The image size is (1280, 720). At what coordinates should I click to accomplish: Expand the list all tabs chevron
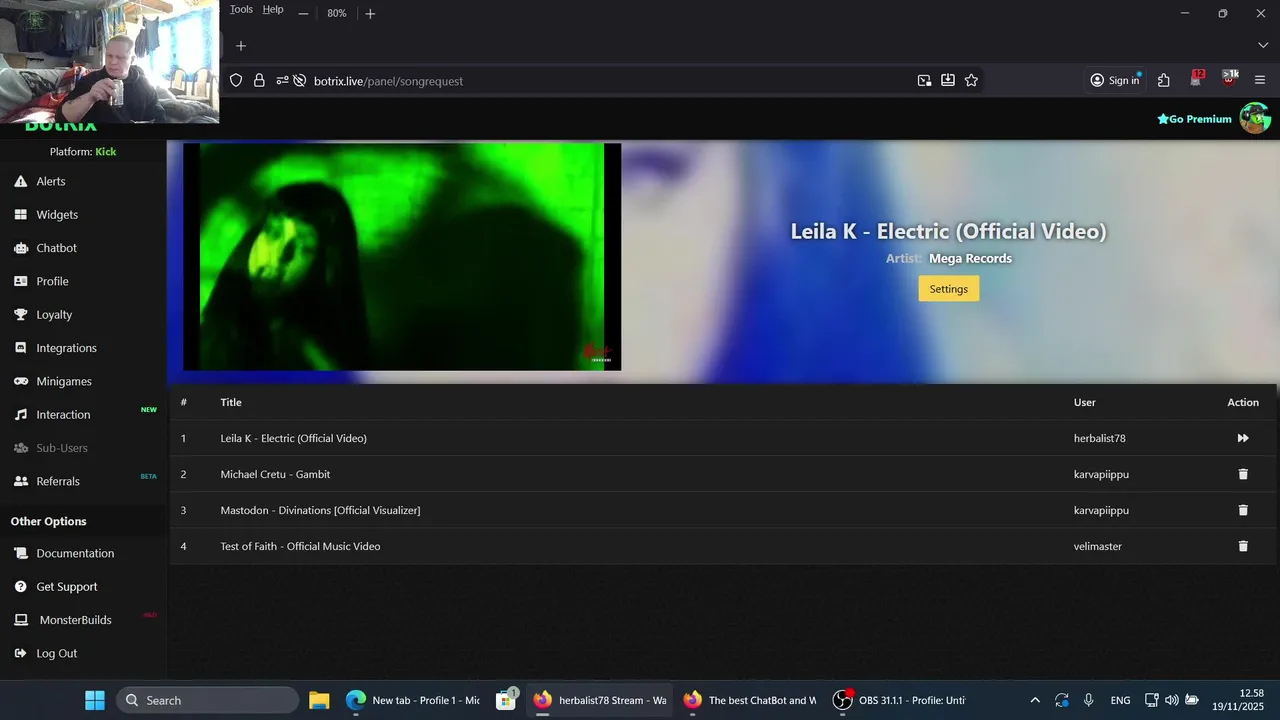(x=1262, y=45)
